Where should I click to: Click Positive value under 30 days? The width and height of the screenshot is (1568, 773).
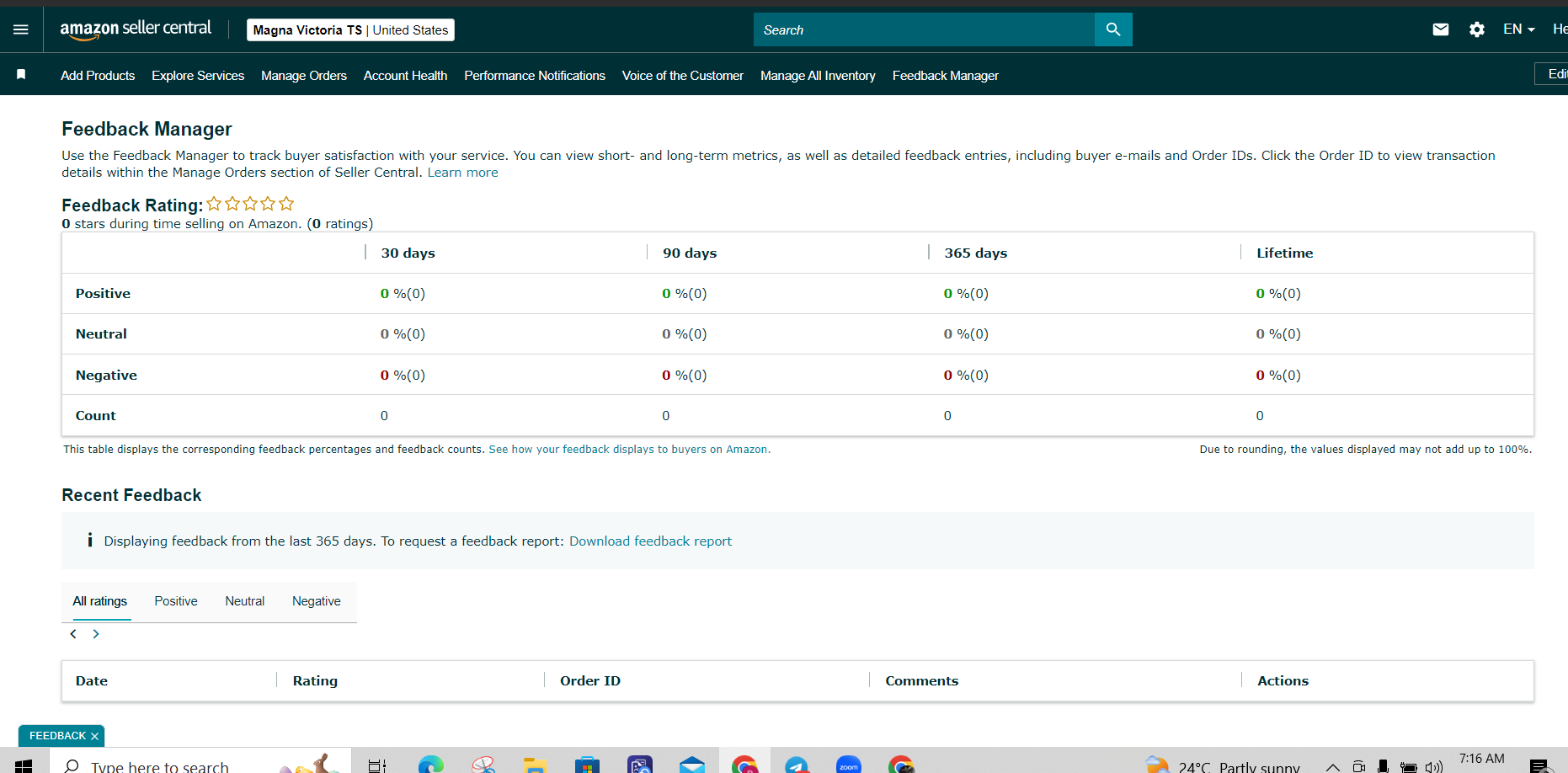403,294
